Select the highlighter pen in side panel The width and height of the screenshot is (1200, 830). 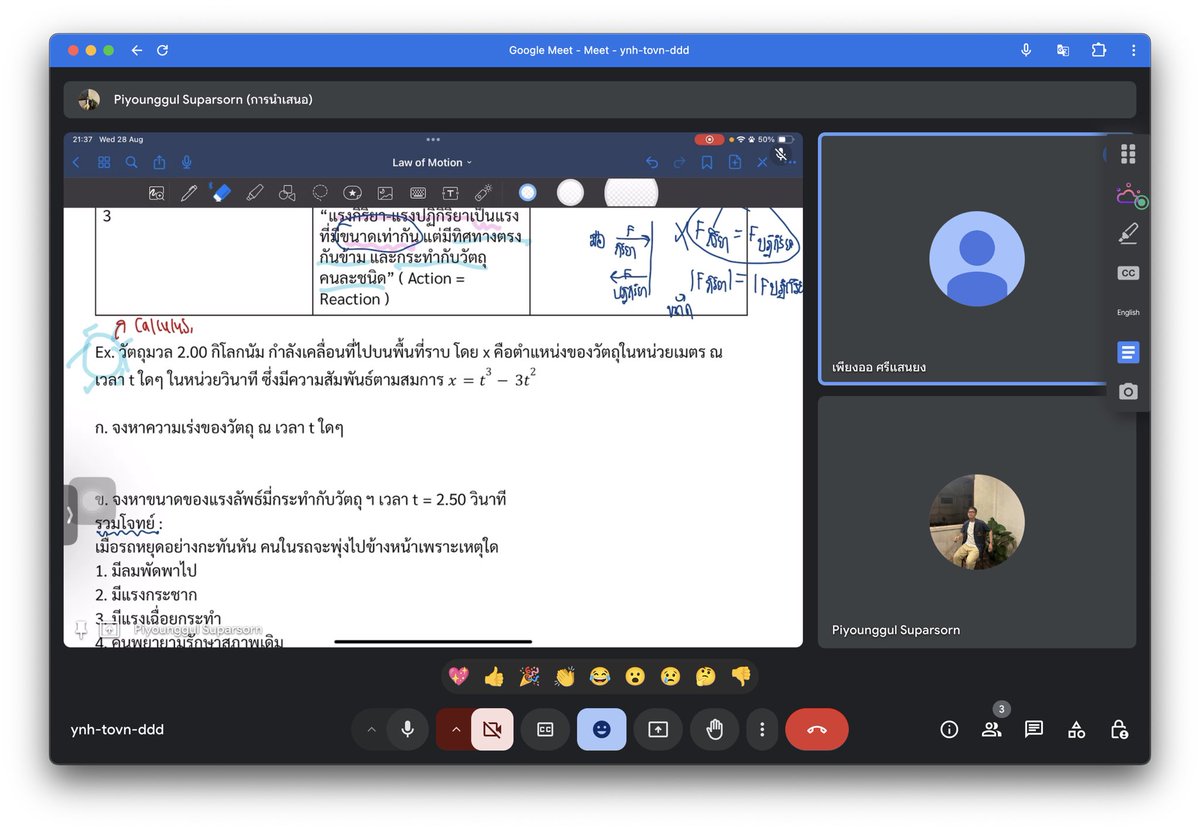point(1128,233)
